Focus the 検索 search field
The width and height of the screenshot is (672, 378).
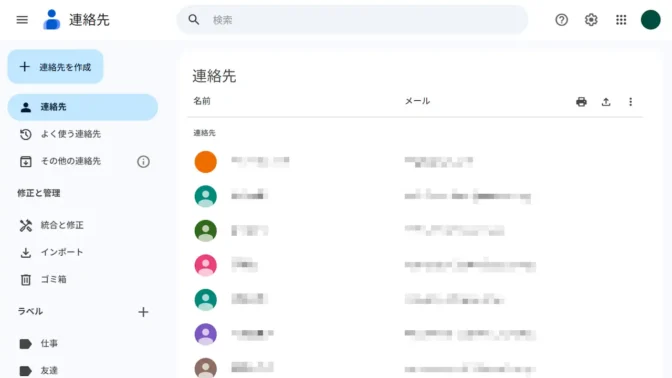pyautogui.click(x=352, y=20)
